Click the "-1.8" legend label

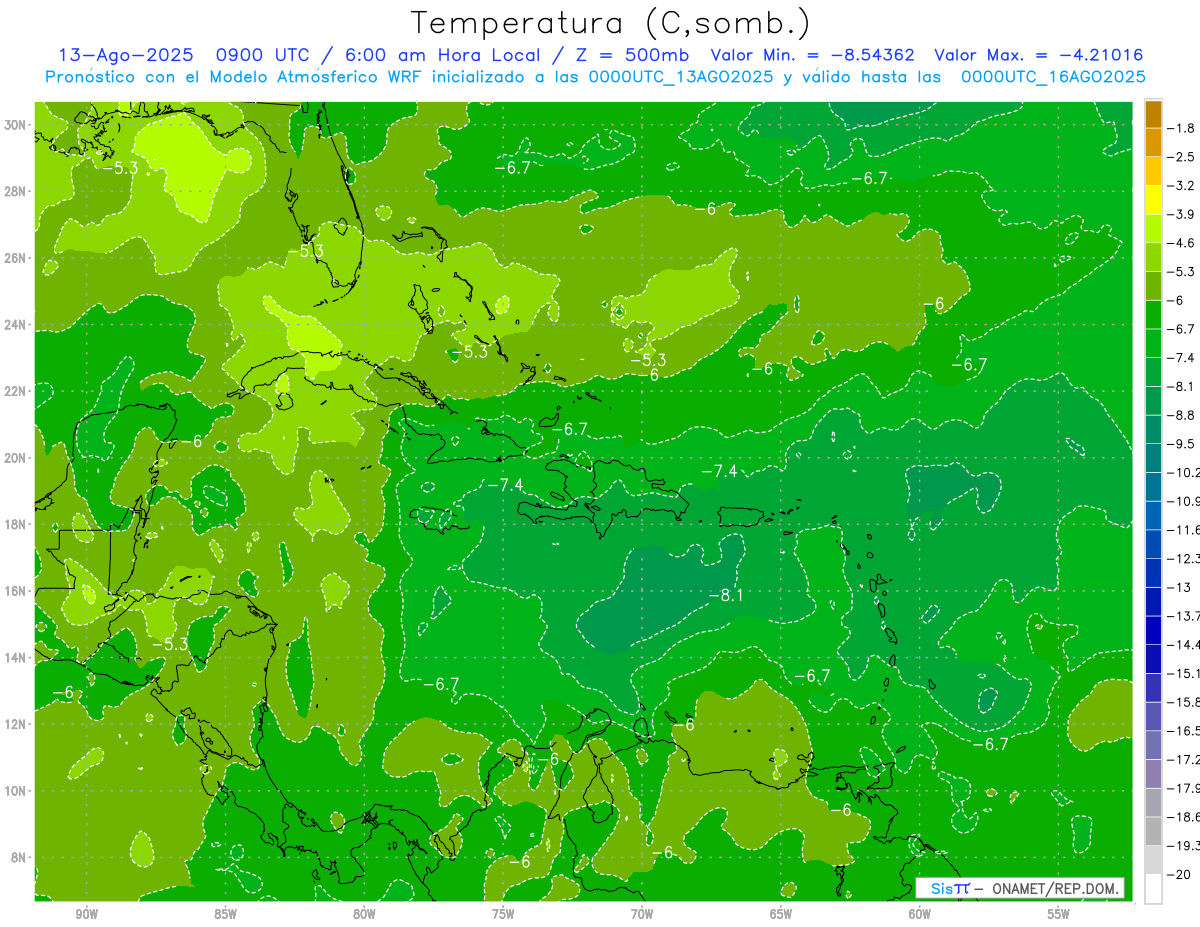coord(1183,128)
